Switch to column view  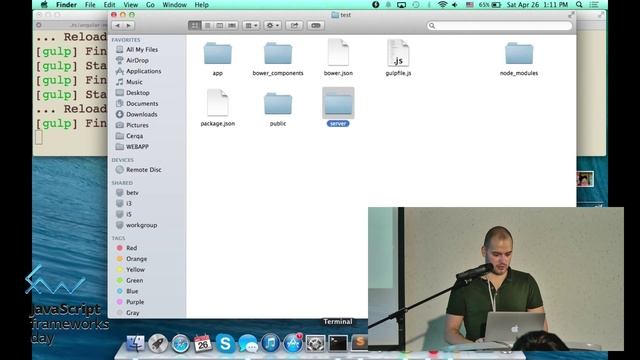coord(219,25)
